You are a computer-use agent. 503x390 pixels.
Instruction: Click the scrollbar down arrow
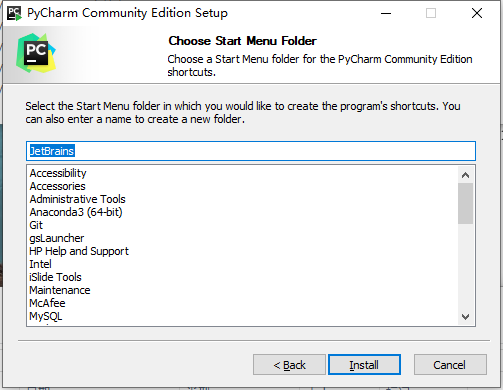(466, 316)
